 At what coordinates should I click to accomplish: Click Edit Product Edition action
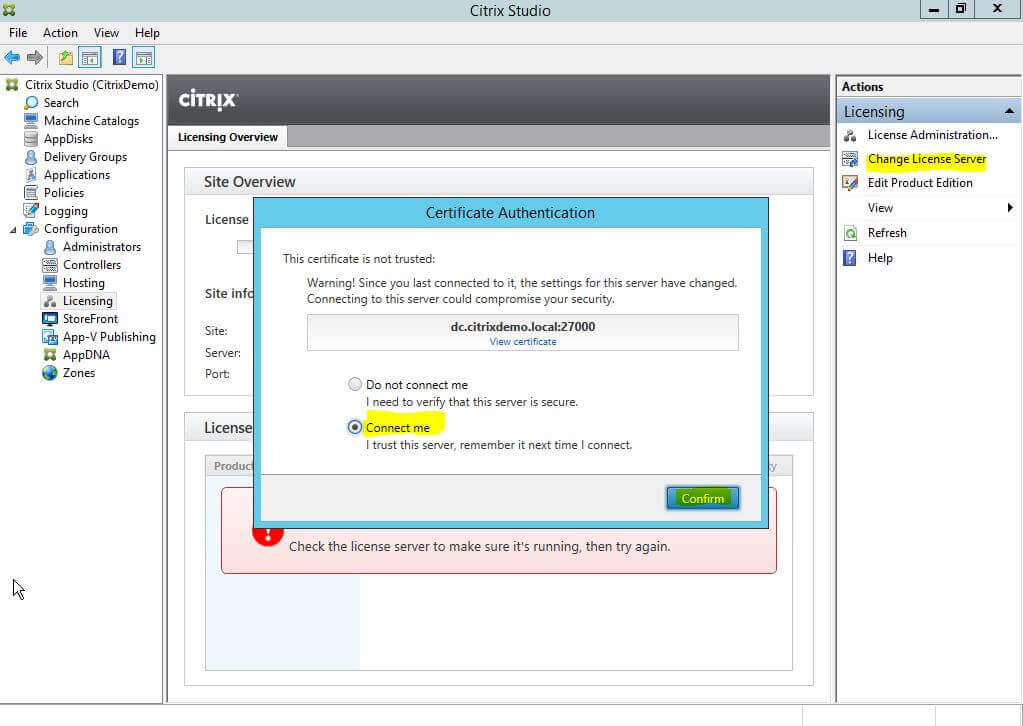click(920, 183)
